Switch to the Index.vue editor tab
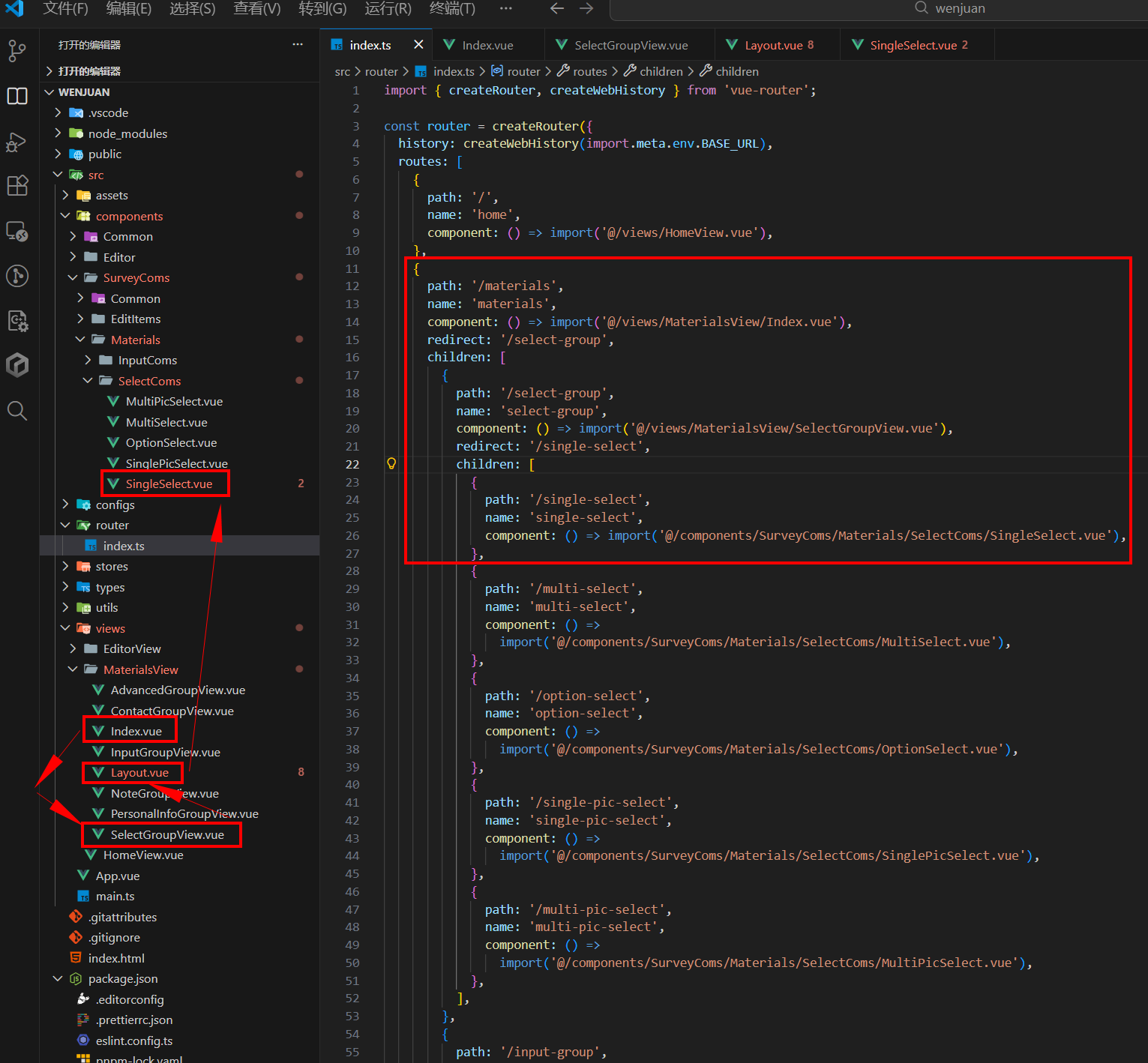Image resolution: width=1148 pixels, height=1063 pixels. click(487, 45)
